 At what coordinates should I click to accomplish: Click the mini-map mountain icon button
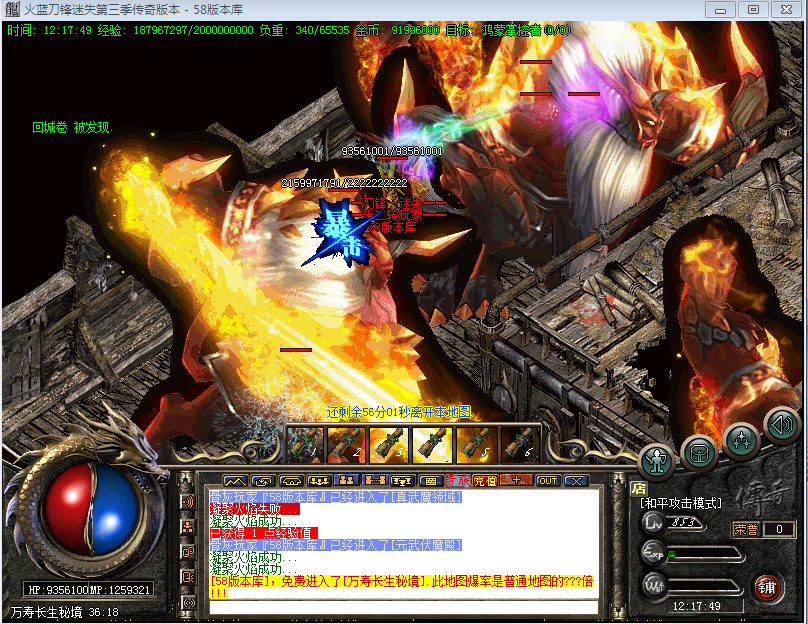[235, 481]
